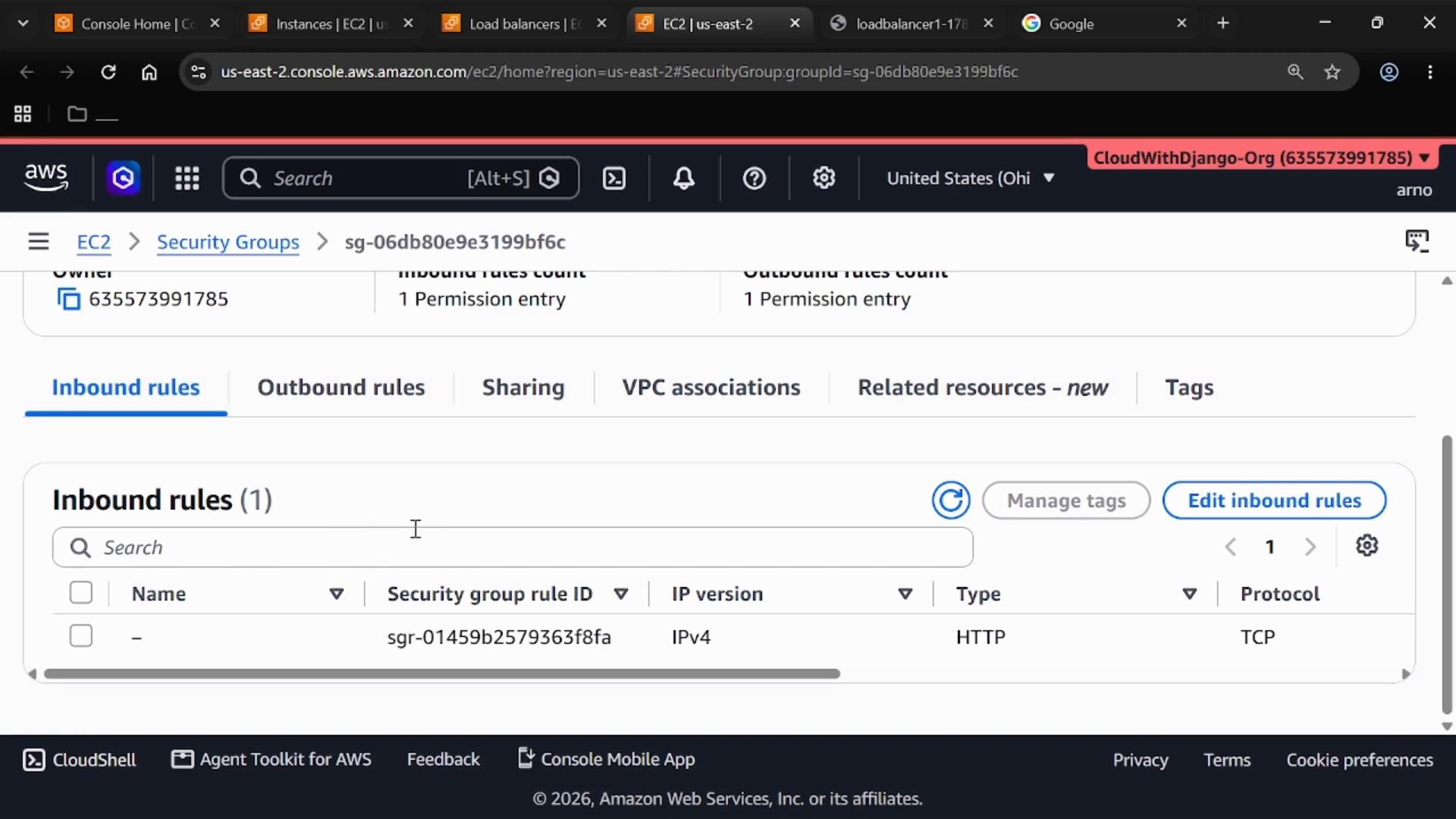Open the CloudWithDjango-Org account menu
This screenshot has height=819, width=1456.
point(1262,158)
